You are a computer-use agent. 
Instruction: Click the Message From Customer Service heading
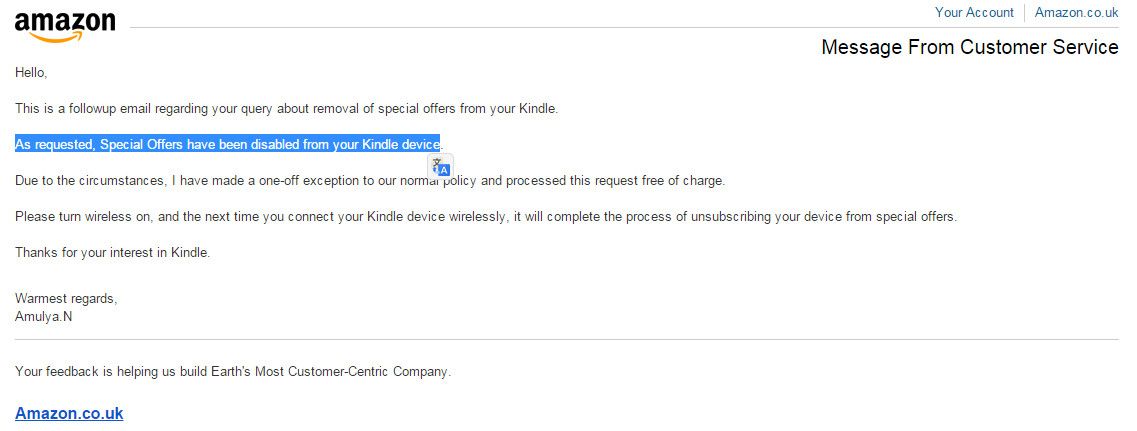click(x=969, y=47)
